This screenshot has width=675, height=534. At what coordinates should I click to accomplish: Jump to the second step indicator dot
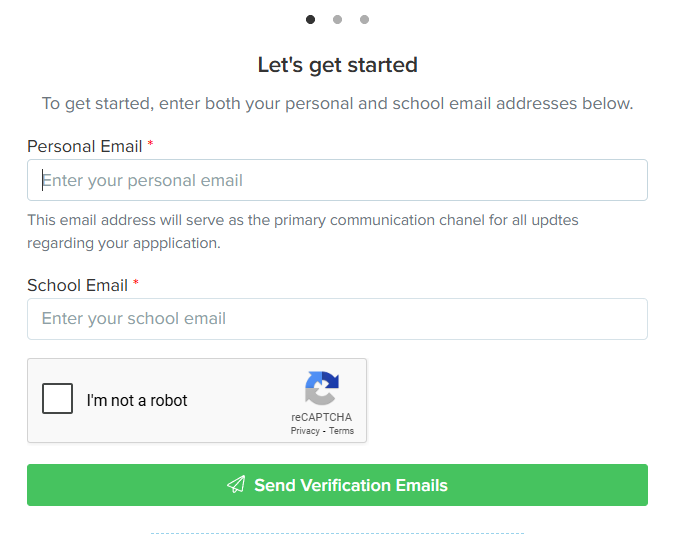(338, 19)
